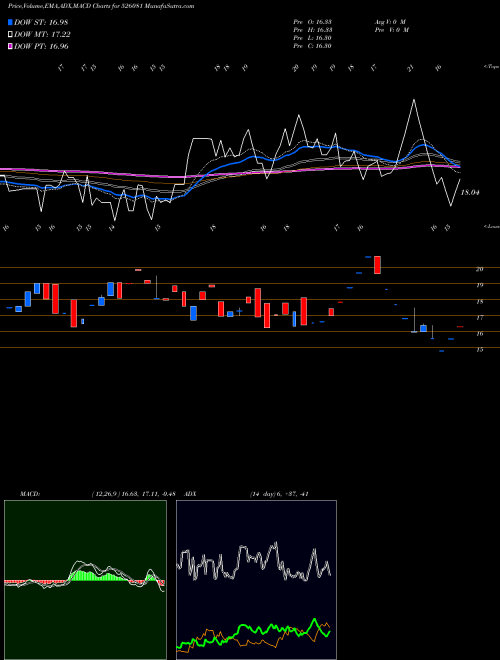Click the Avg V: 0 M value
The image size is (500, 660).
[390, 22]
